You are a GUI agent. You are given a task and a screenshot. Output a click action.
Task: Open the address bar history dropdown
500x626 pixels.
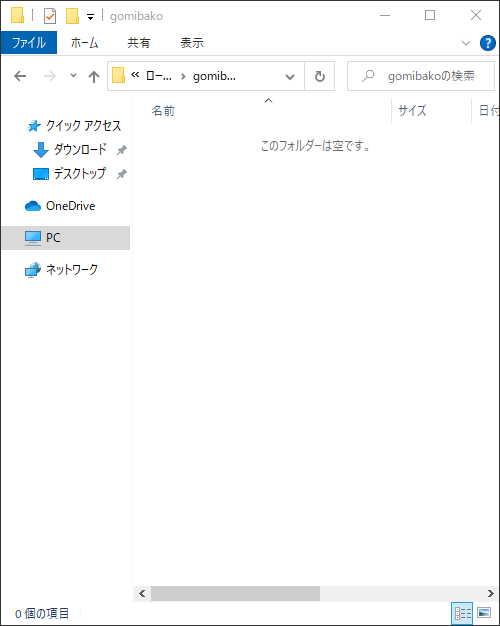coord(290,76)
